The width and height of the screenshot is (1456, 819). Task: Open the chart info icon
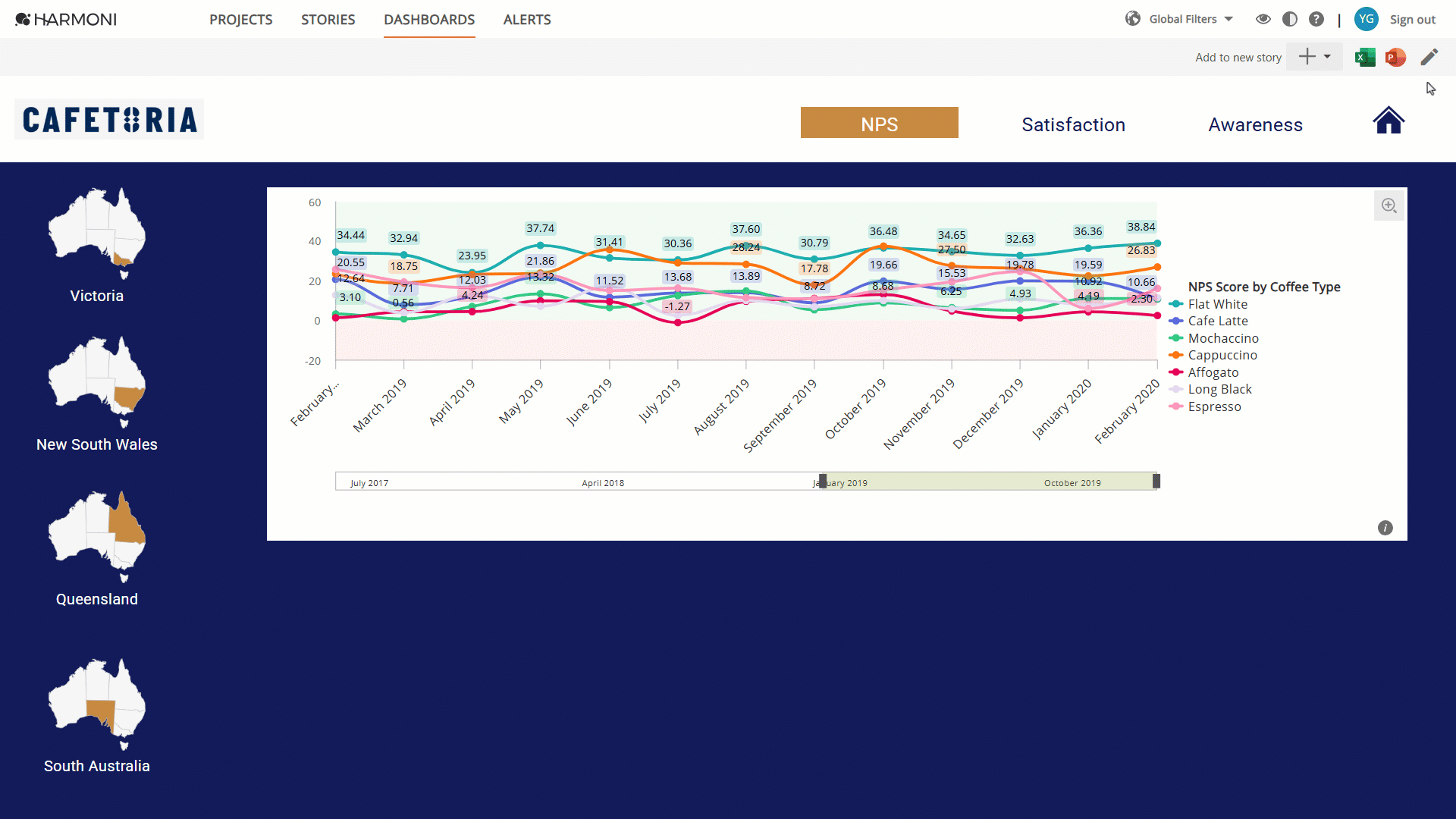(x=1385, y=528)
